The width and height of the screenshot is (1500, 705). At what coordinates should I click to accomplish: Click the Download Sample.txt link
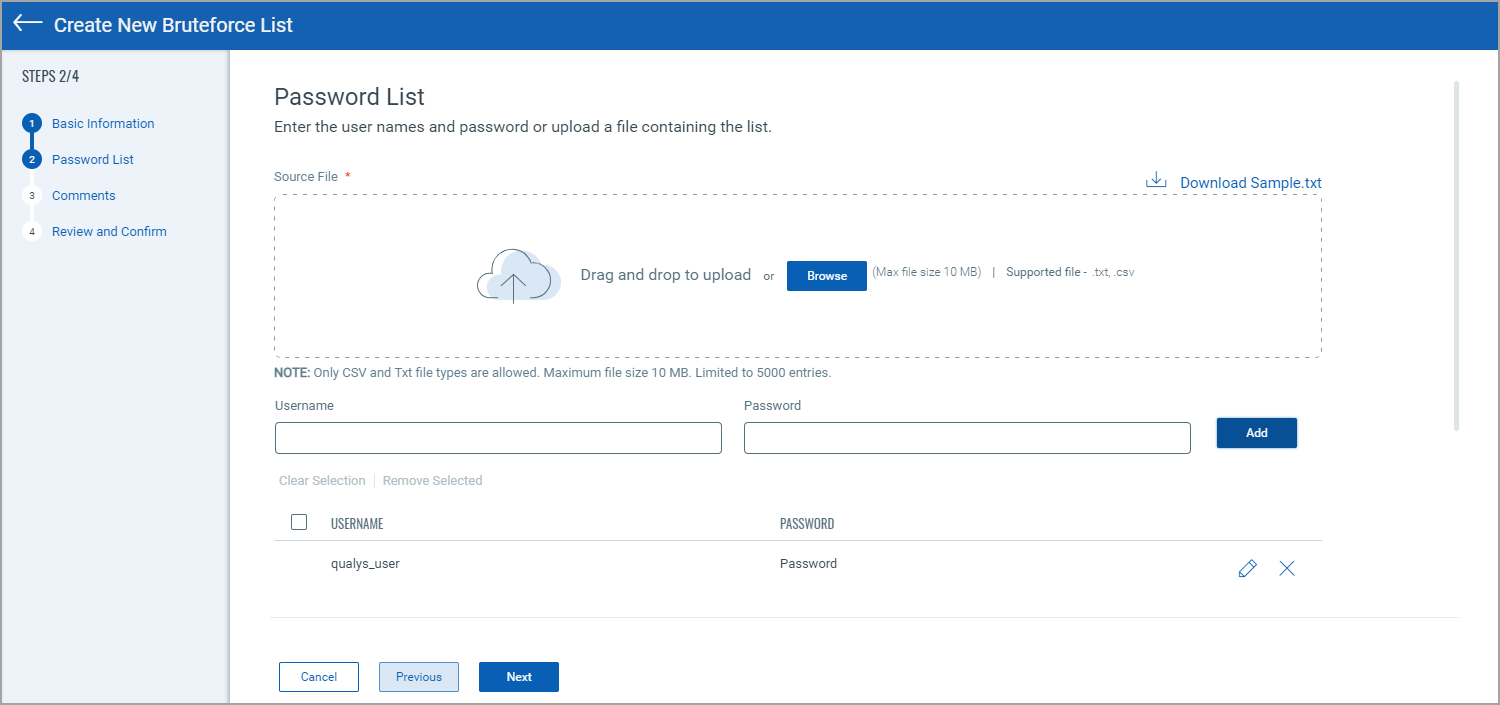[x=1250, y=183]
